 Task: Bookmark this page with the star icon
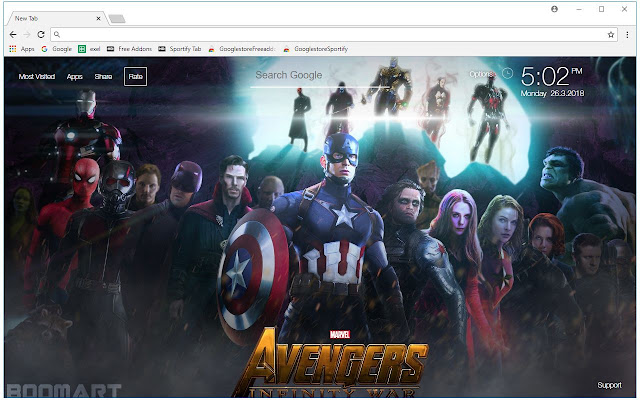pos(611,35)
